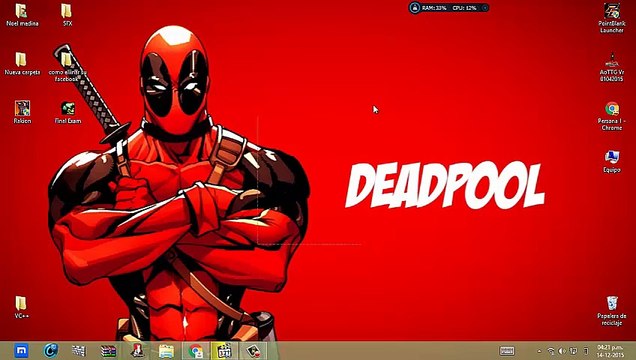Open the taskbar clock and date

610,351
